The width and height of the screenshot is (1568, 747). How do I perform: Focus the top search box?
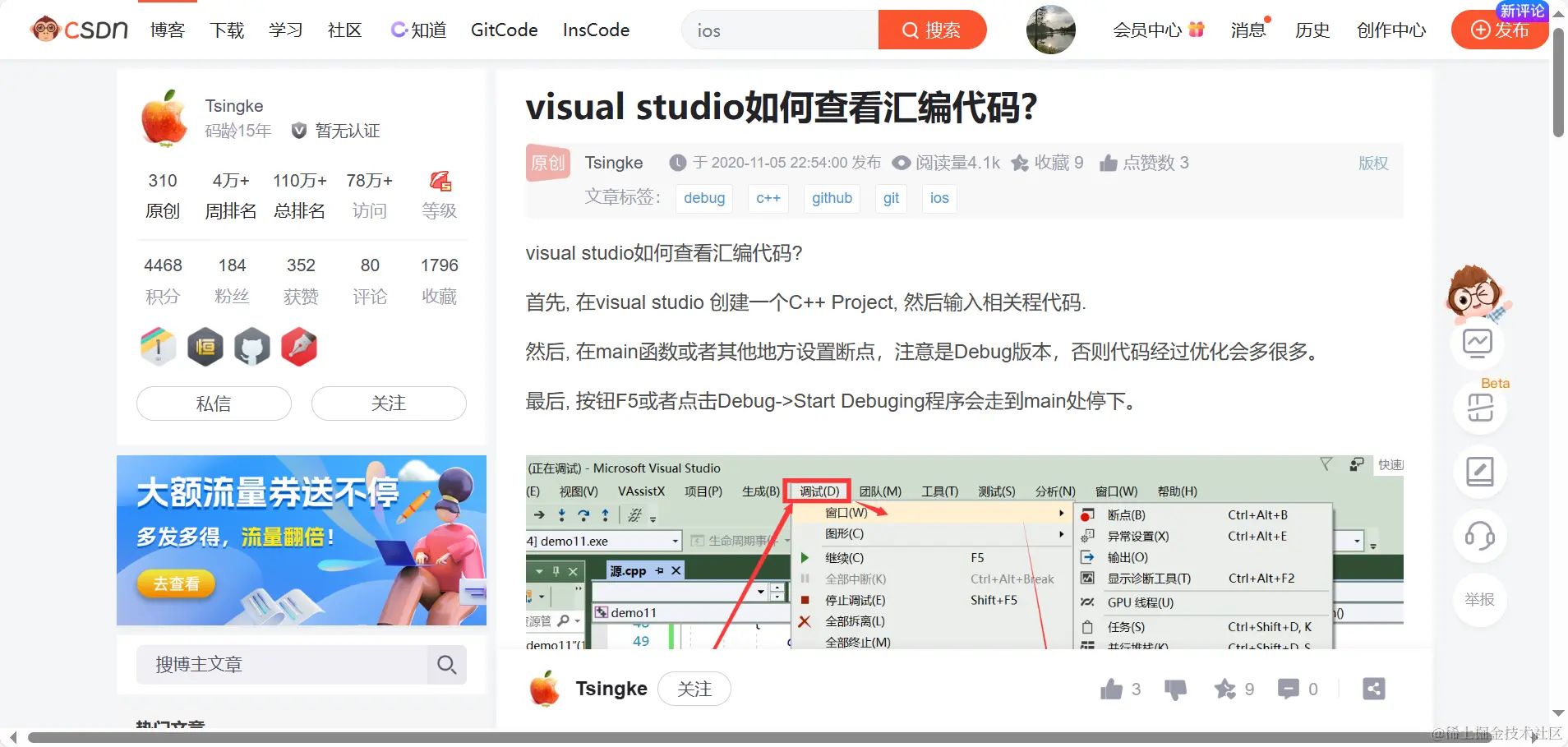click(780, 30)
